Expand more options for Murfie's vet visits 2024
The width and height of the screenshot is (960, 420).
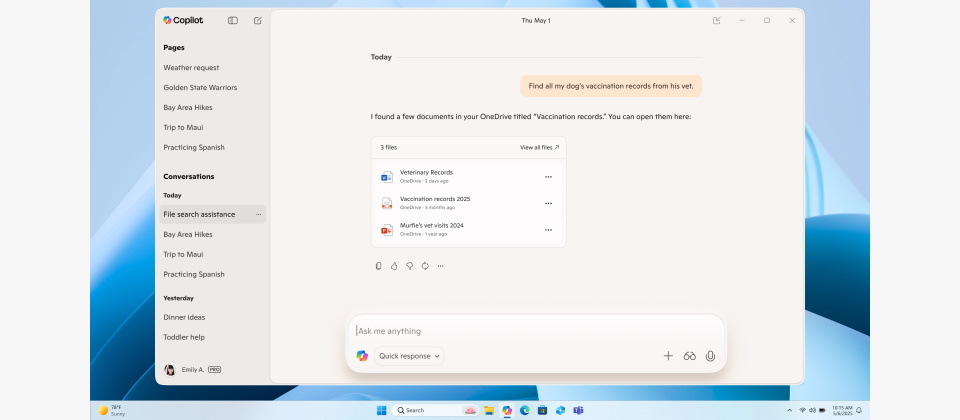(x=548, y=229)
